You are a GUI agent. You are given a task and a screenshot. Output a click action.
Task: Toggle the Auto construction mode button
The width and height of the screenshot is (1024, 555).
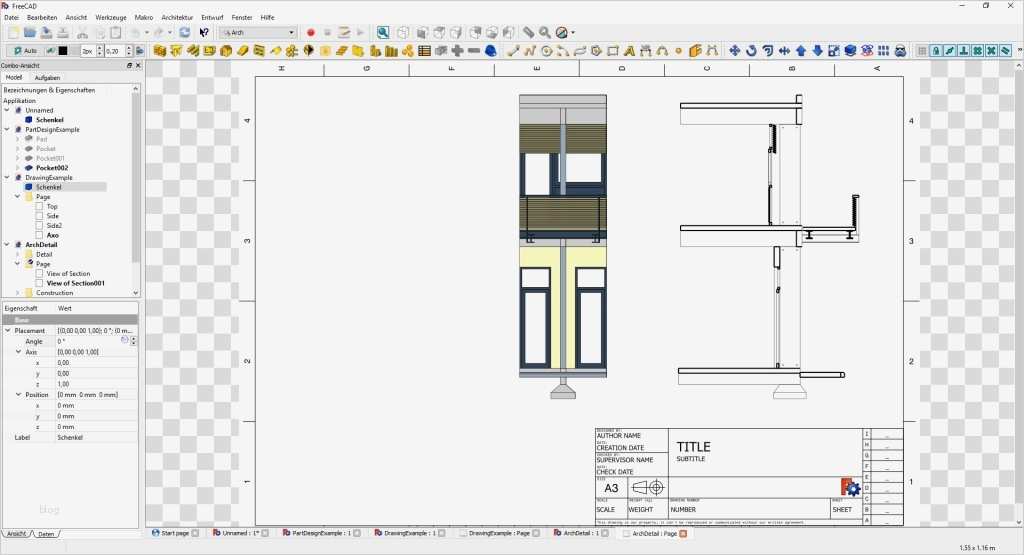point(25,51)
